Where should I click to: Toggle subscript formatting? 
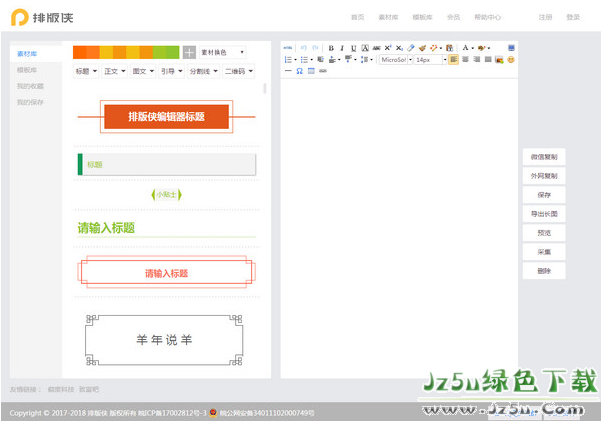coord(399,48)
